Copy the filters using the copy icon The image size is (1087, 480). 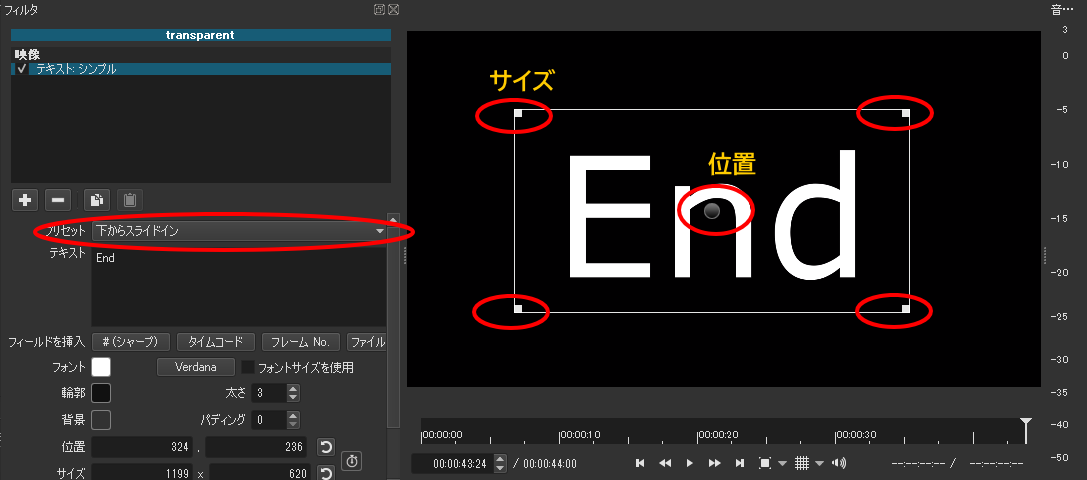(x=95, y=199)
